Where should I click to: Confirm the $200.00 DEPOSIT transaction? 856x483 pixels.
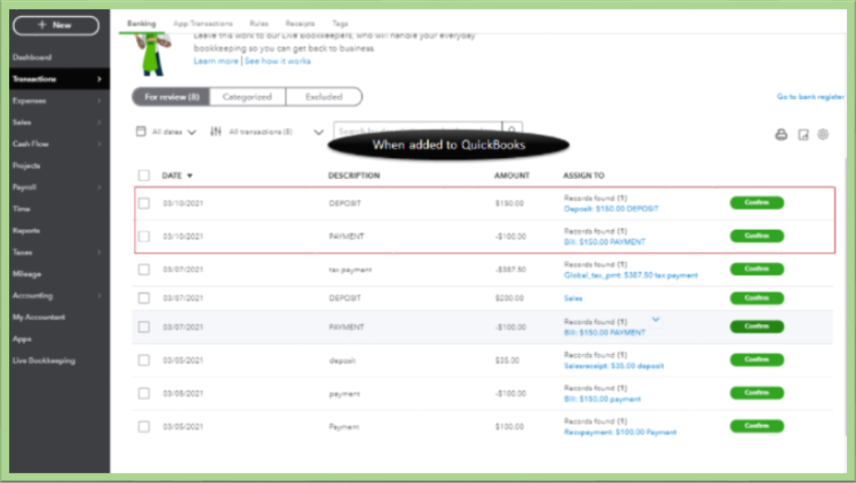(757, 298)
